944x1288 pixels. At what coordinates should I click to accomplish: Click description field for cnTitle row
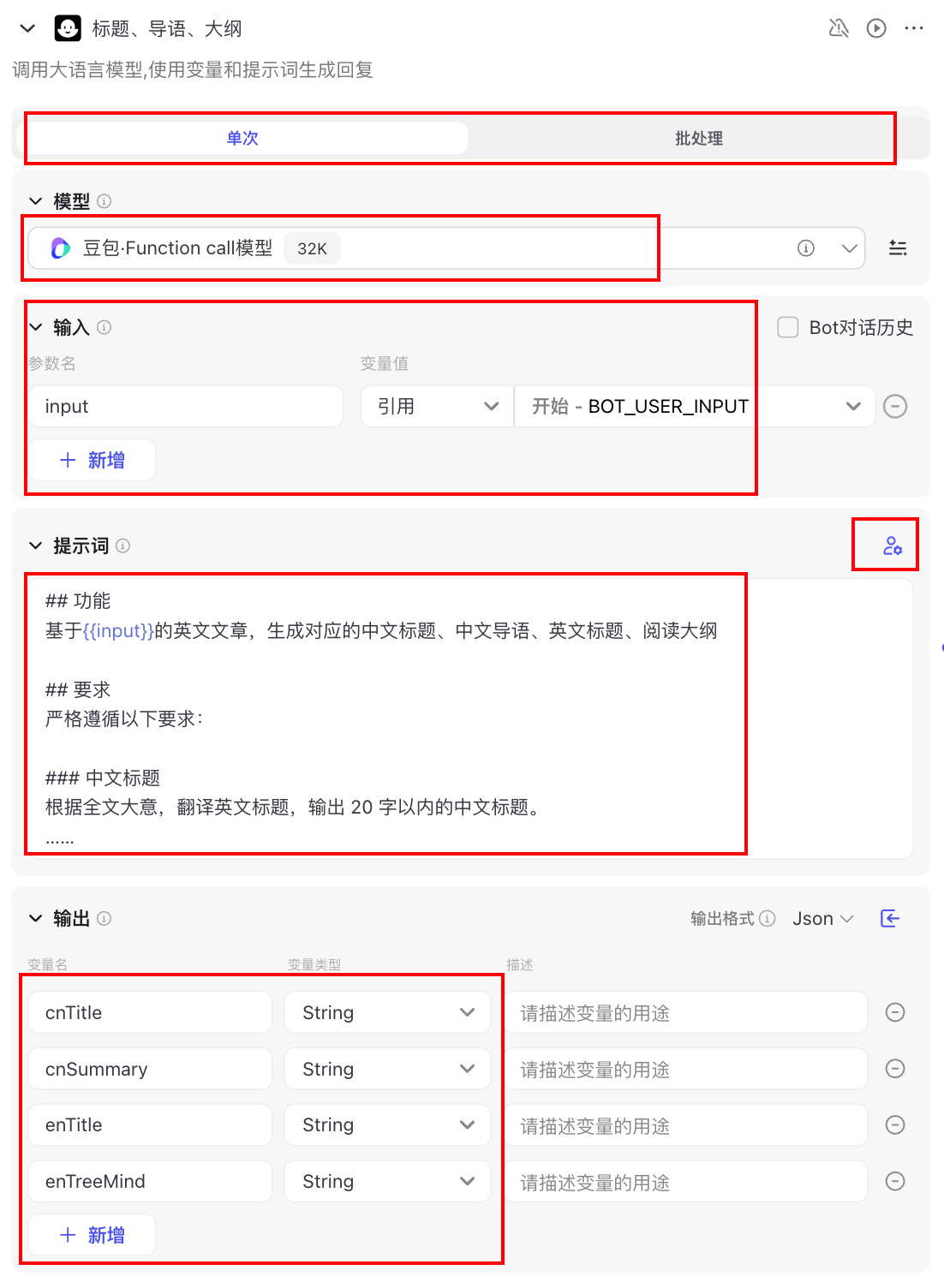tap(685, 1012)
